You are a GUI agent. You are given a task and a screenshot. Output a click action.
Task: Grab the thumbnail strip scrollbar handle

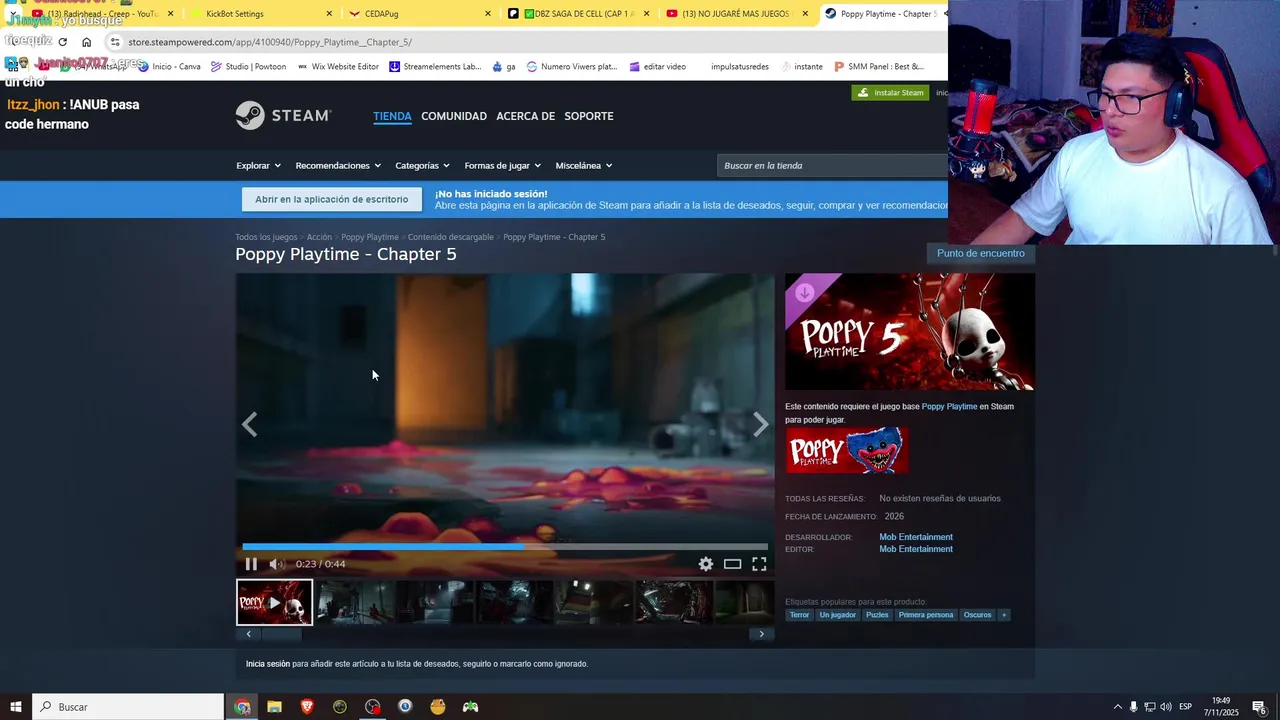tap(281, 634)
